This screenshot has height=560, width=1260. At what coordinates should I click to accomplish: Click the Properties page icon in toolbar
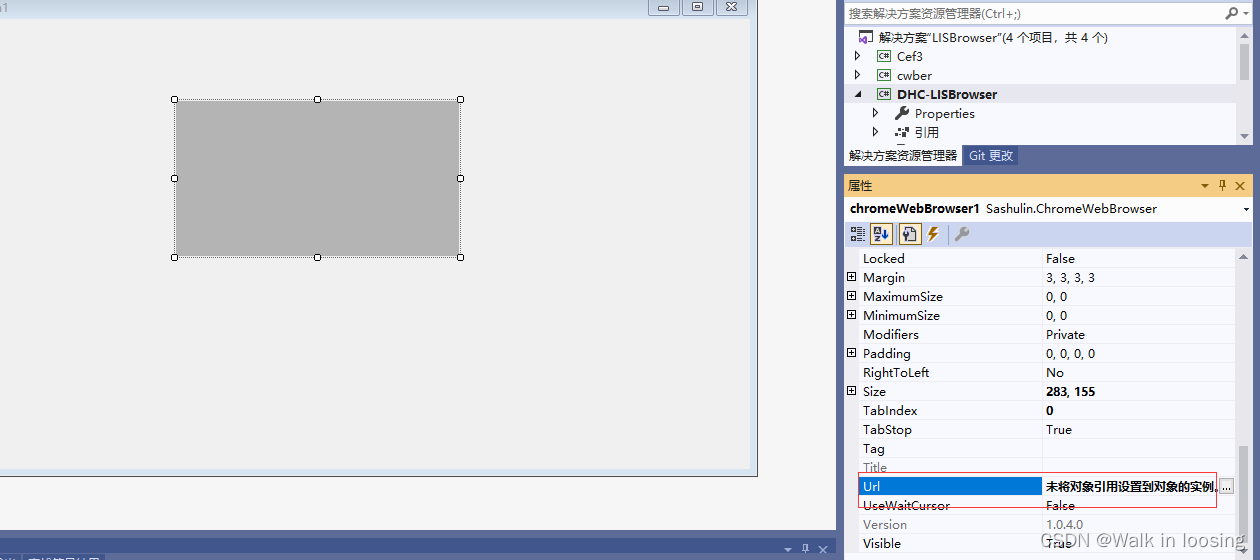click(x=909, y=234)
